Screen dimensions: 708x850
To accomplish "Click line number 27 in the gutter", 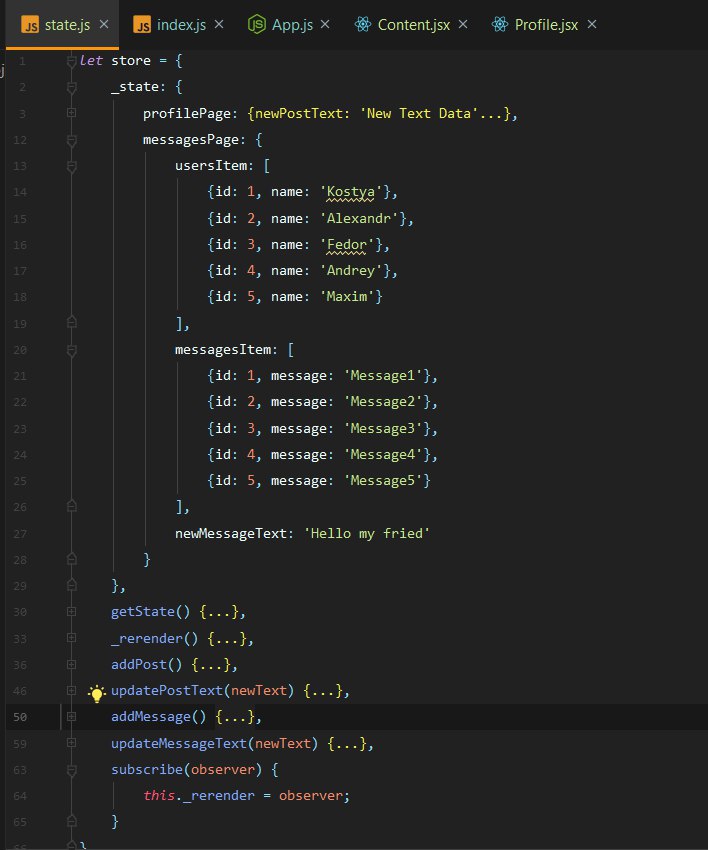I will (x=20, y=533).
